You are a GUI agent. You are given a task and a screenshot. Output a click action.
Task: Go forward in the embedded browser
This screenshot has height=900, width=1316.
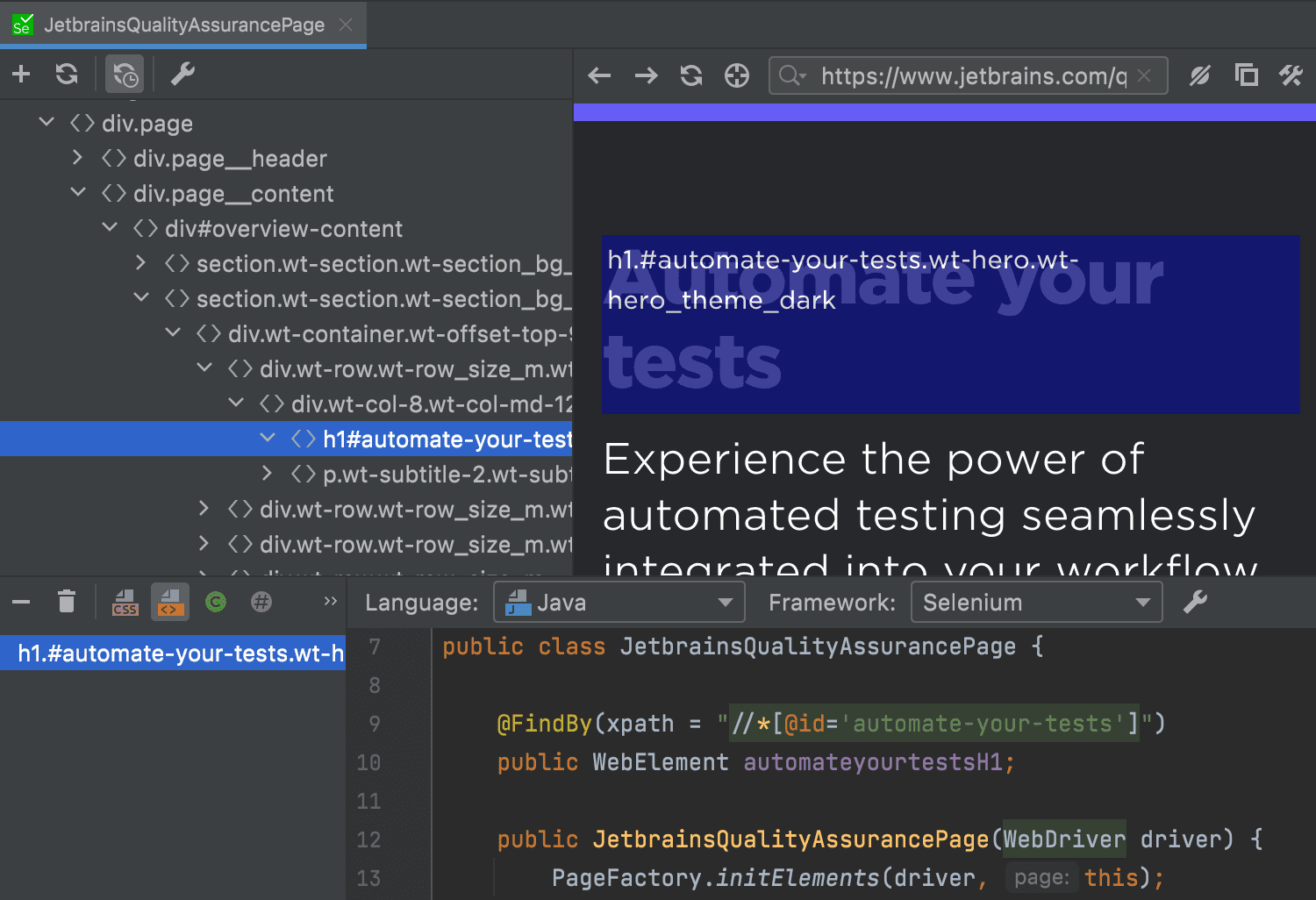click(x=646, y=76)
